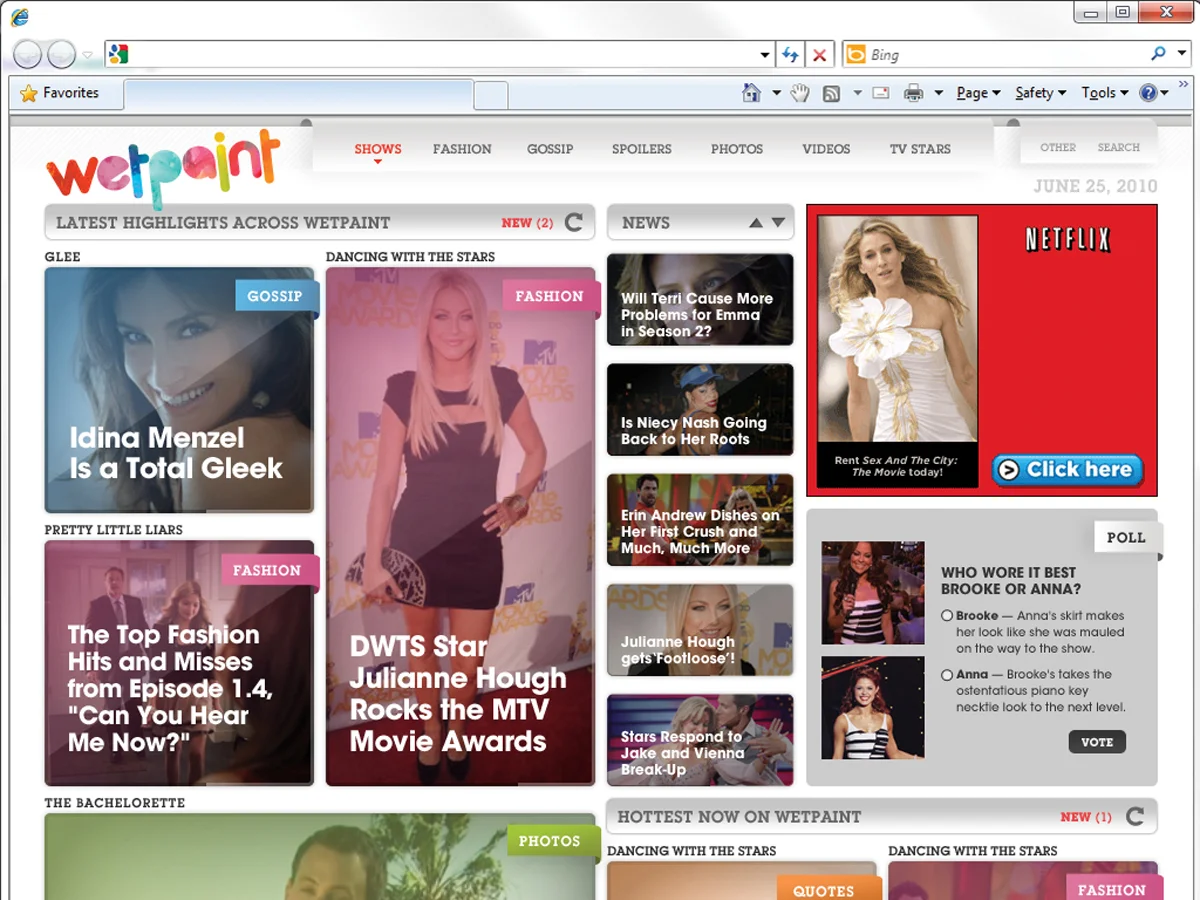Expand the Home button dropdown arrow
The height and width of the screenshot is (900, 1200).
click(776, 93)
